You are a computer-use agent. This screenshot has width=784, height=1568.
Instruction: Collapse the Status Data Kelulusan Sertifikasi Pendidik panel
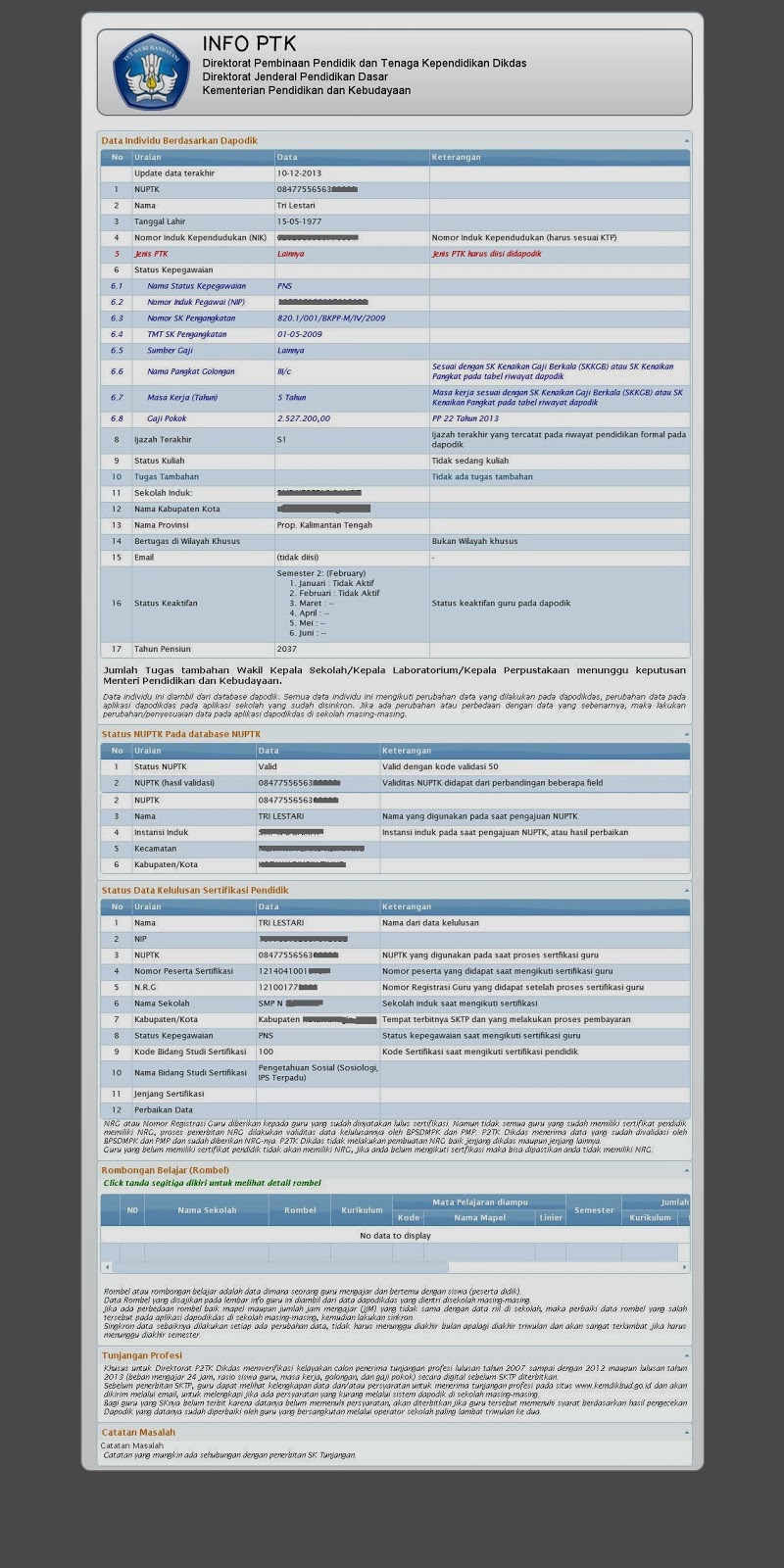(686, 891)
